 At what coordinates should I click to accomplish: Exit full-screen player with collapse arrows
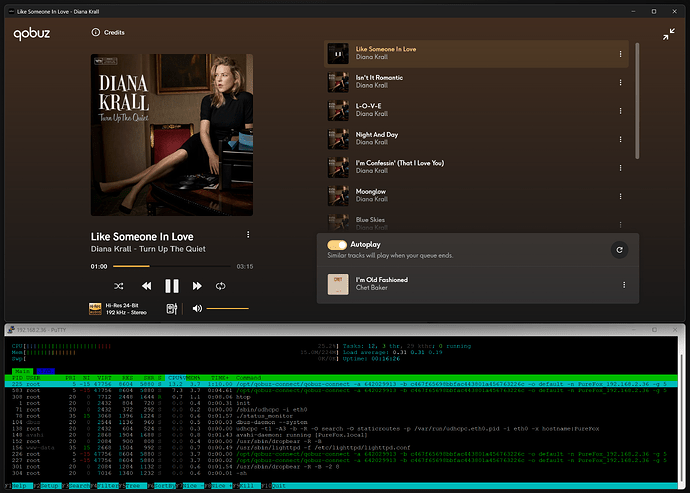(668, 34)
